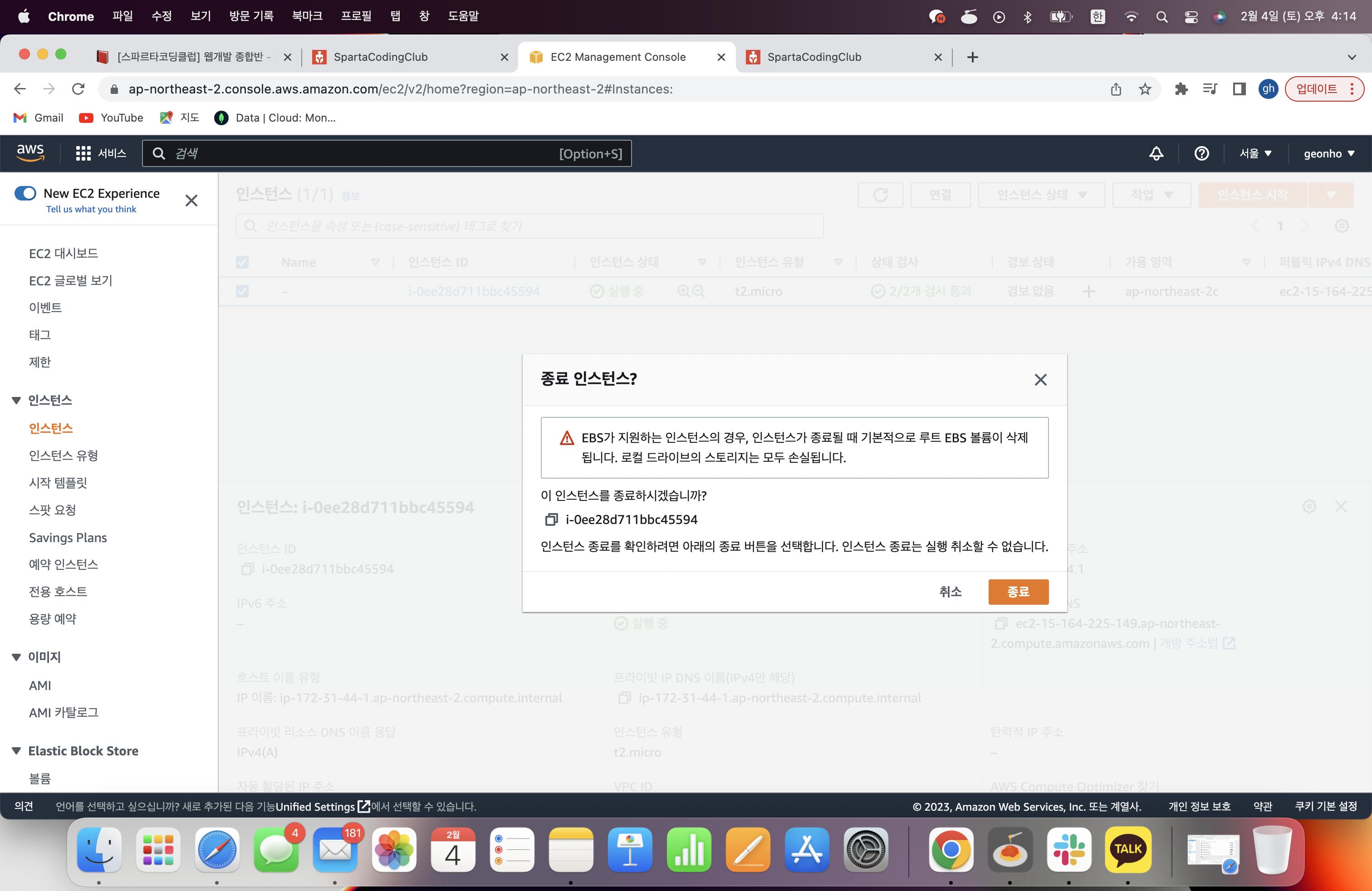
Task: Open Slack from the Dock
Action: coord(1069,850)
